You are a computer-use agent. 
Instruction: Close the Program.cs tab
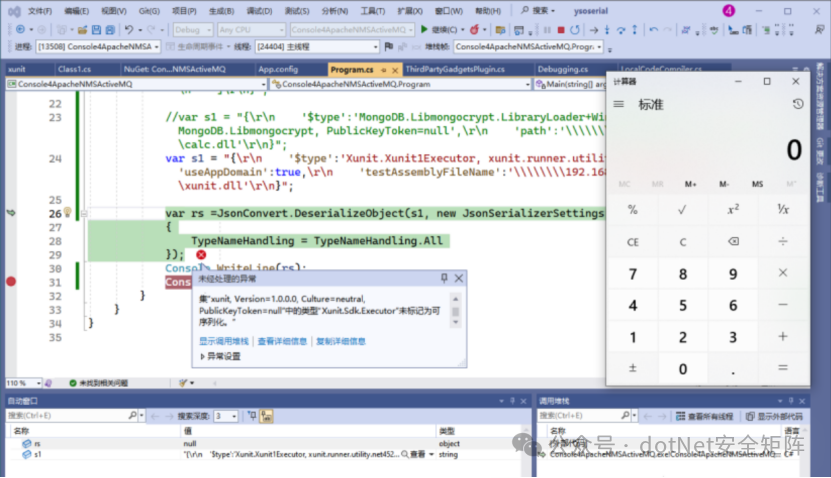pyautogui.click(x=395, y=69)
